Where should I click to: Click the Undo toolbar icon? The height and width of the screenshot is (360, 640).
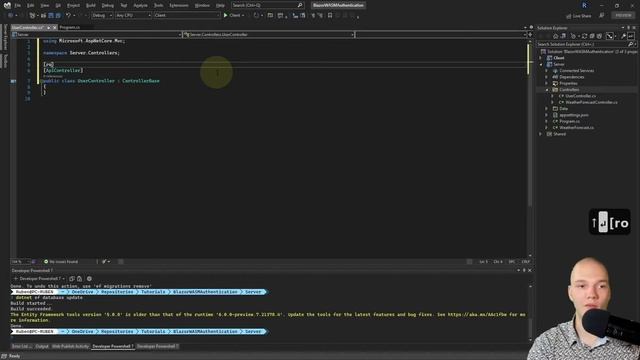pyautogui.click(x=69, y=16)
